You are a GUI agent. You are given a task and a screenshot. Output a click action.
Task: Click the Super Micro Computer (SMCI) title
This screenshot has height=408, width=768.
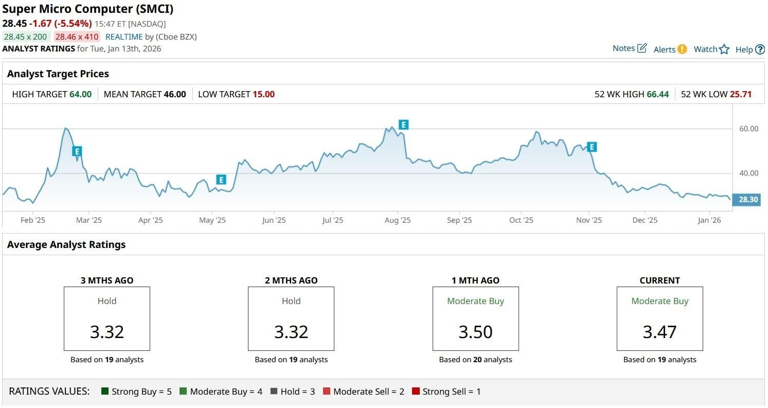tap(87, 9)
